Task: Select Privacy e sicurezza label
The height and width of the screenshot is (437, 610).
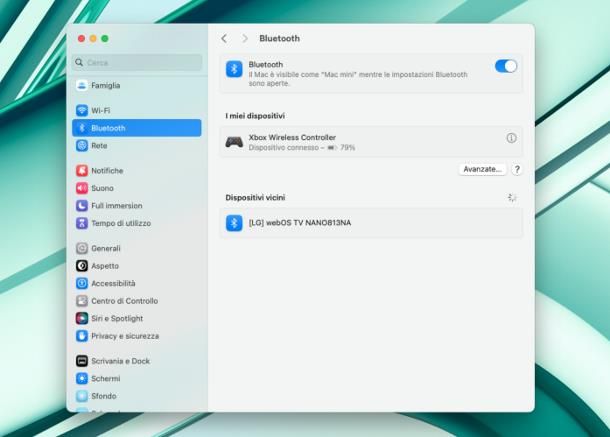Action: [125, 336]
